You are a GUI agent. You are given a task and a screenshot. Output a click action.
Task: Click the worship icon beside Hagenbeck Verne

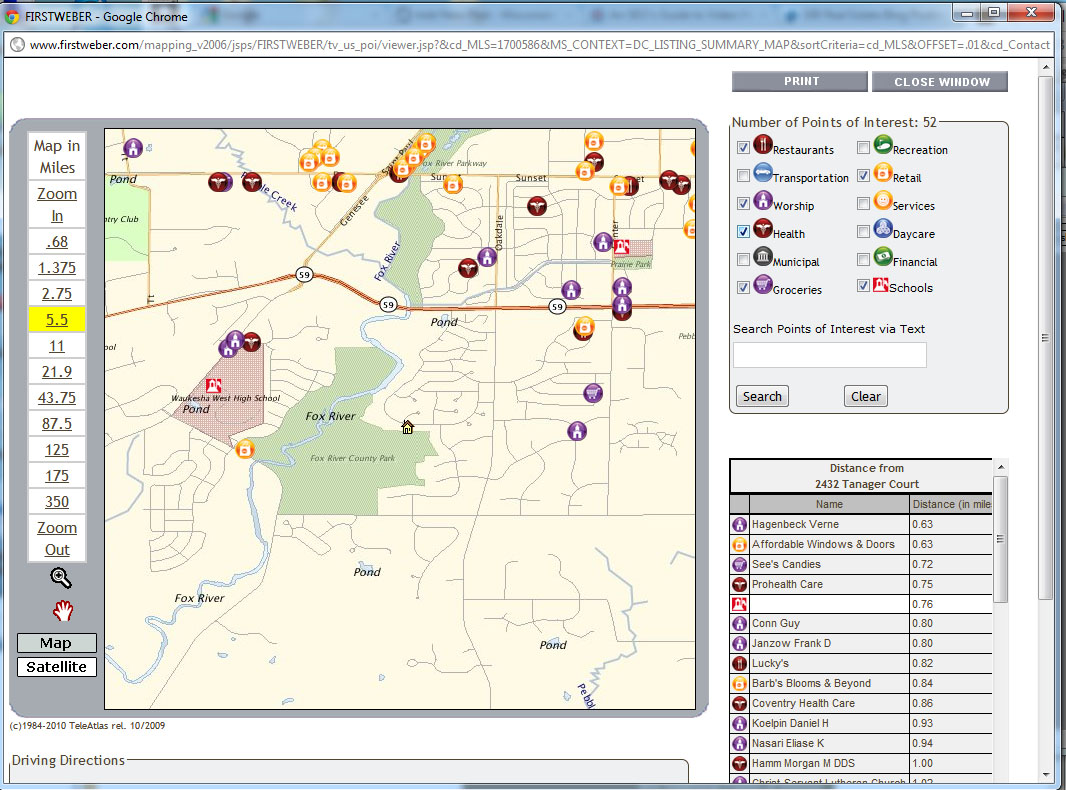coord(739,524)
